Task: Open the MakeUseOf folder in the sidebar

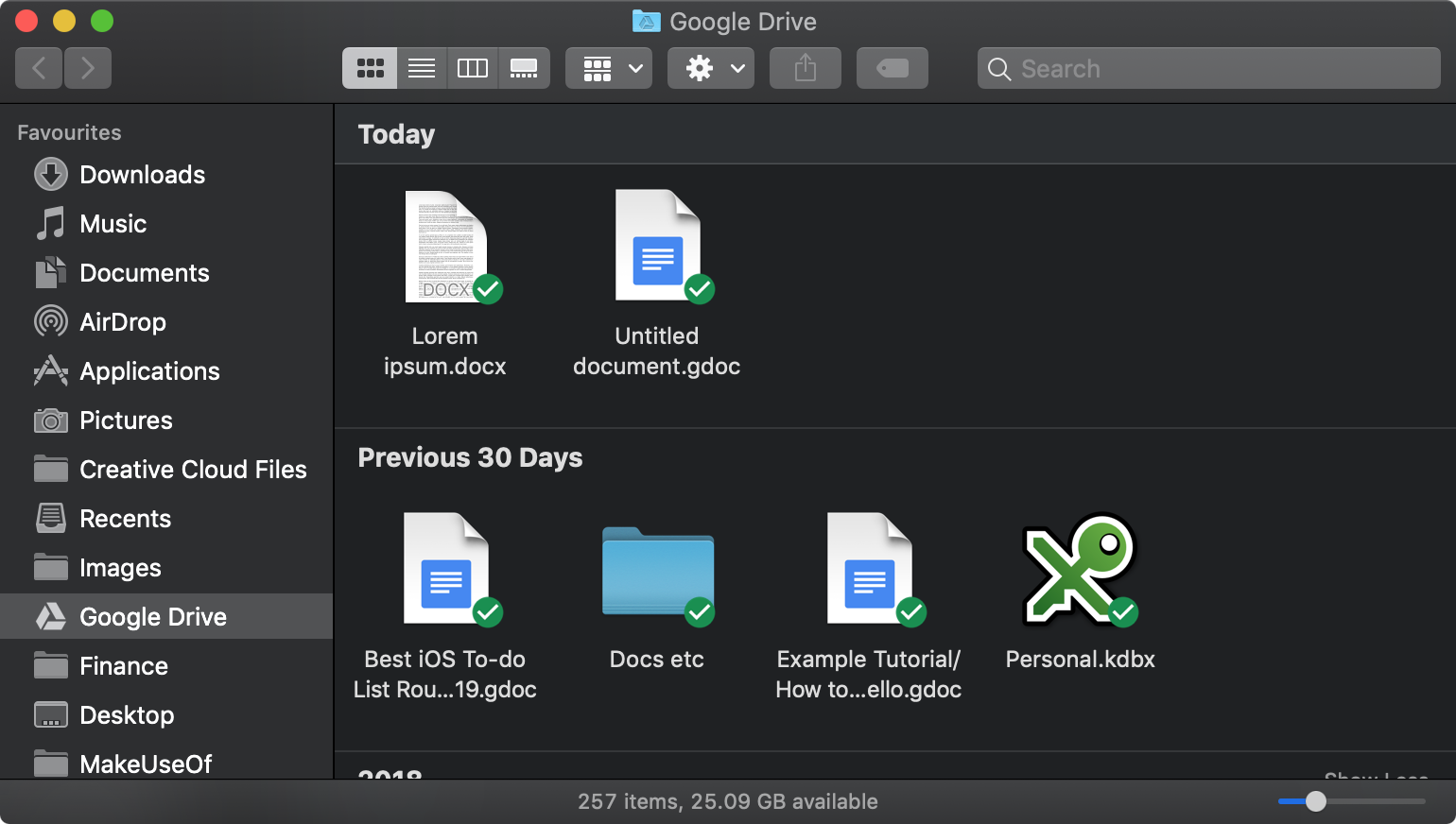Action: (x=166, y=764)
